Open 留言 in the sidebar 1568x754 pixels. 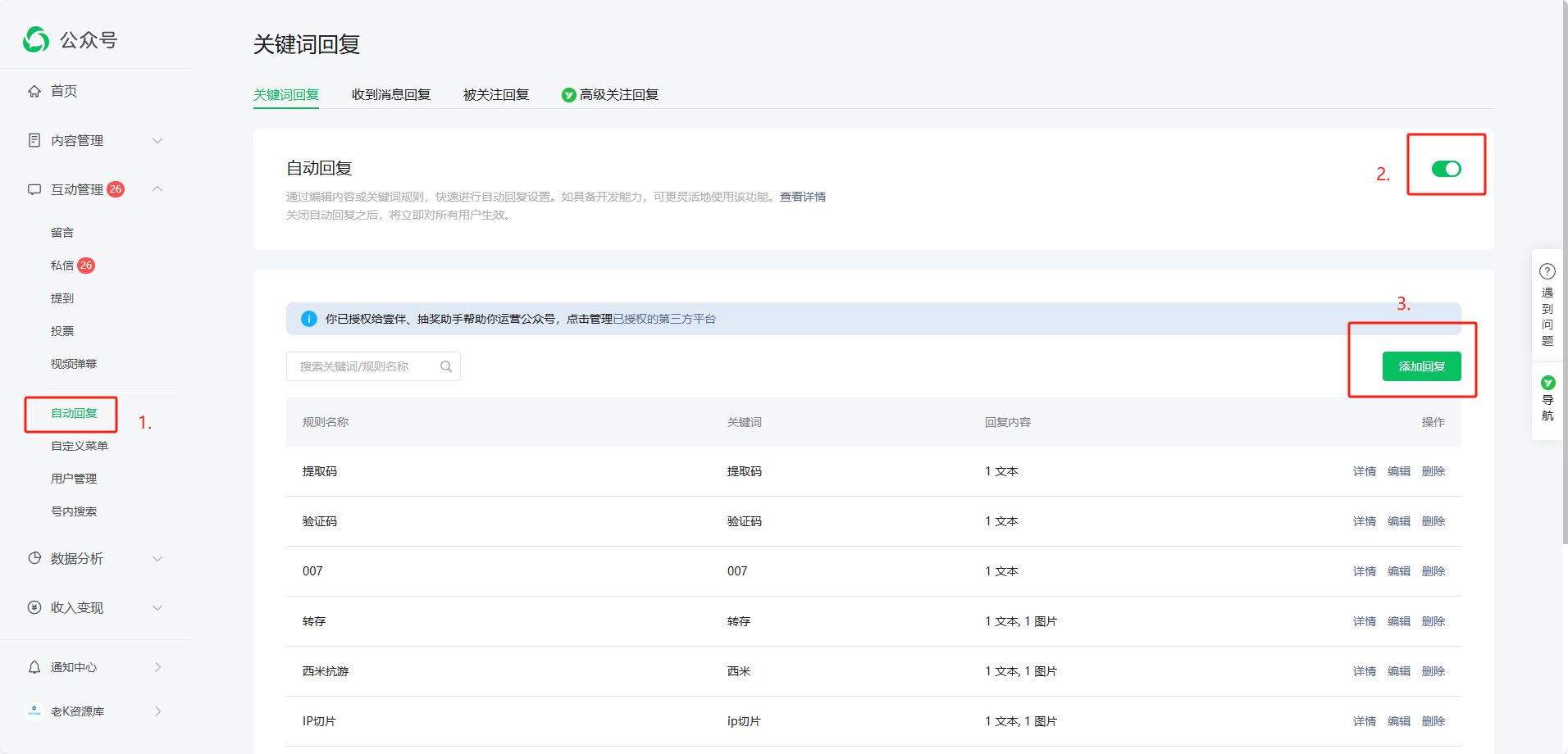62,233
